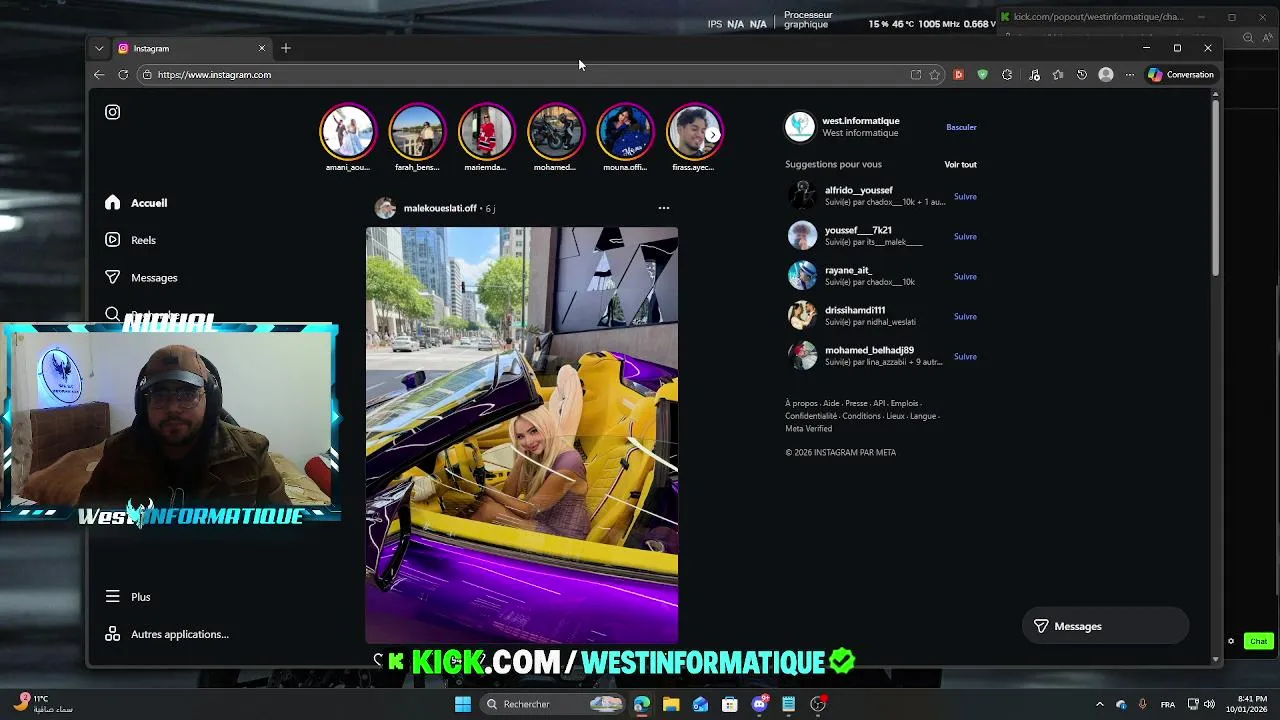Show hidden tray icons chevron
Screen dimensions: 1280x720
[x=1100, y=704]
